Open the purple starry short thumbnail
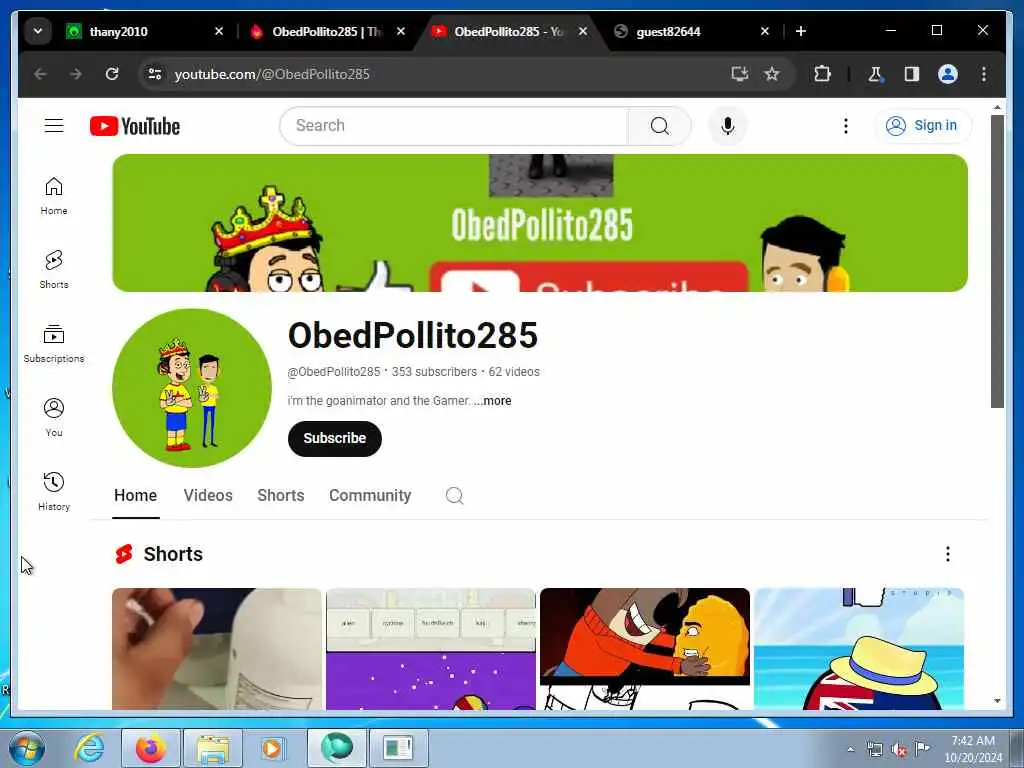 tap(430, 648)
